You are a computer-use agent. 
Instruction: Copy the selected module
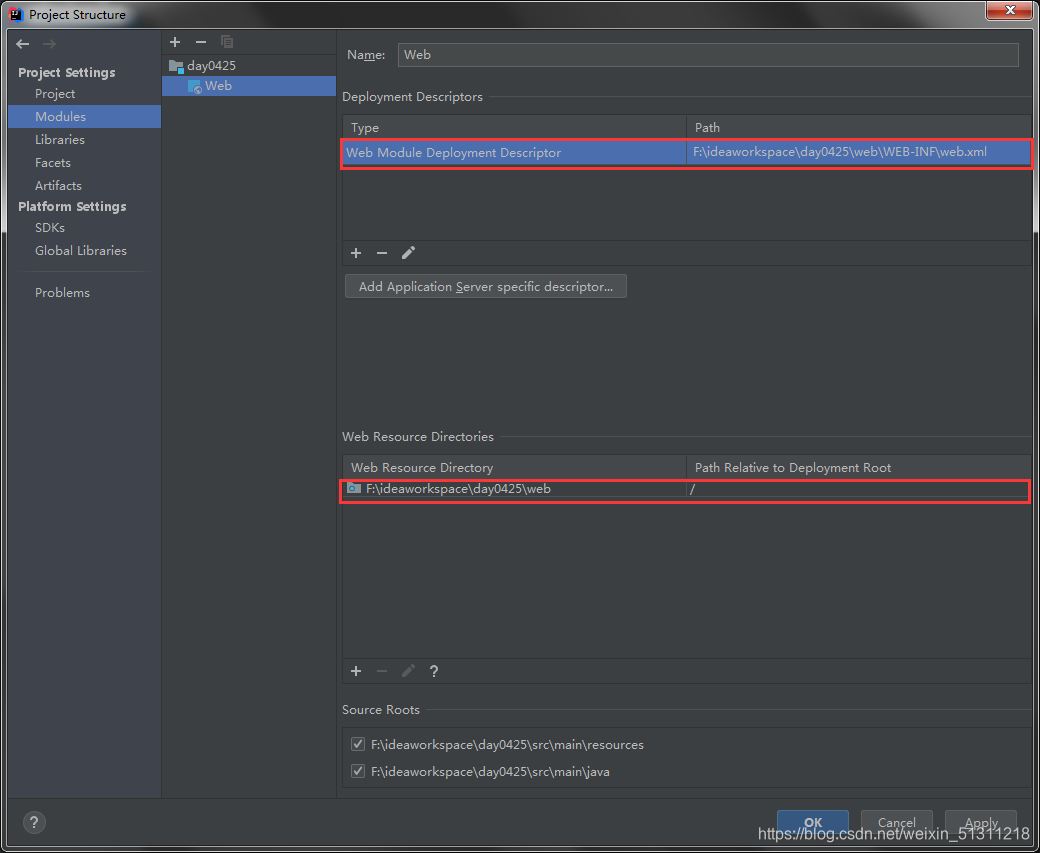[227, 42]
